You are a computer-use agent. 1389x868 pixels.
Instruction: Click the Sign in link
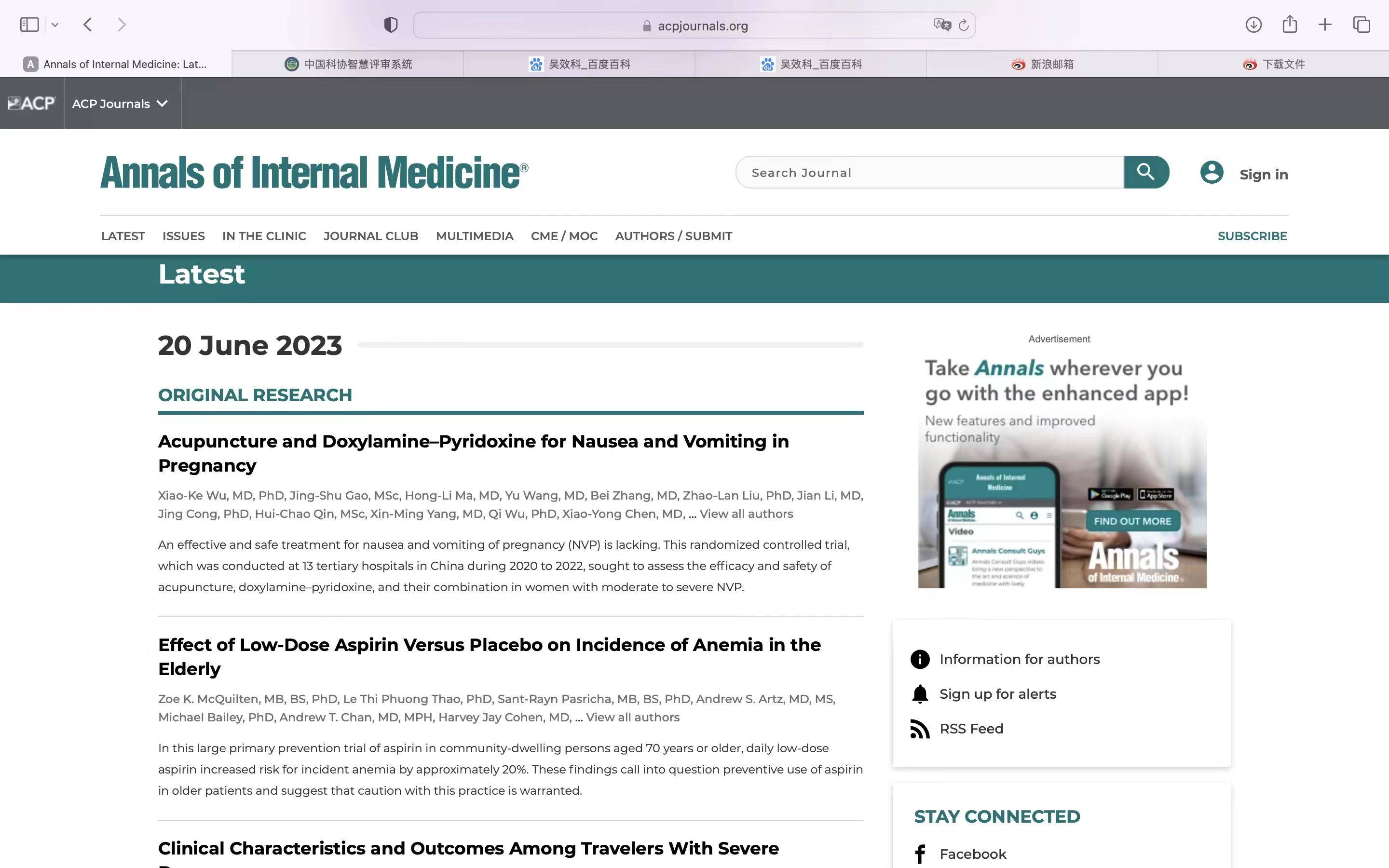pyautogui.click(x=1264, y=174)
